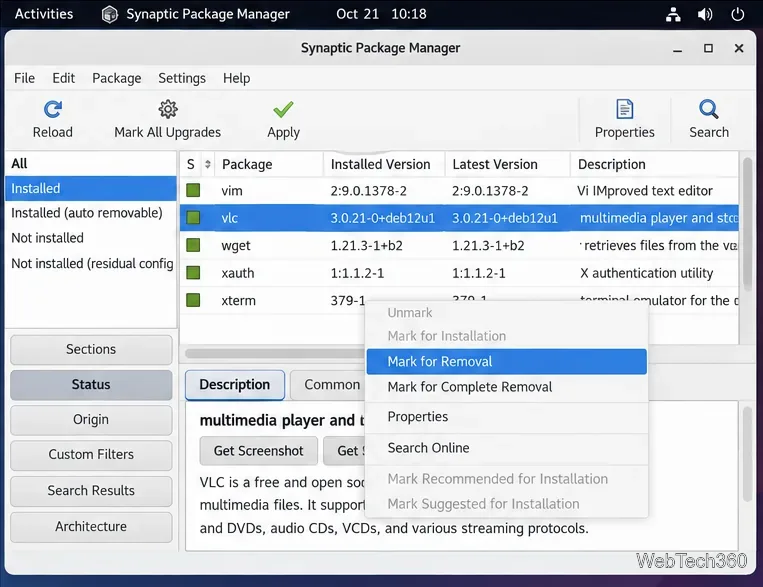Click the Get Screenshot button
The height and width of the screenshot is (587, 763).
258,451
